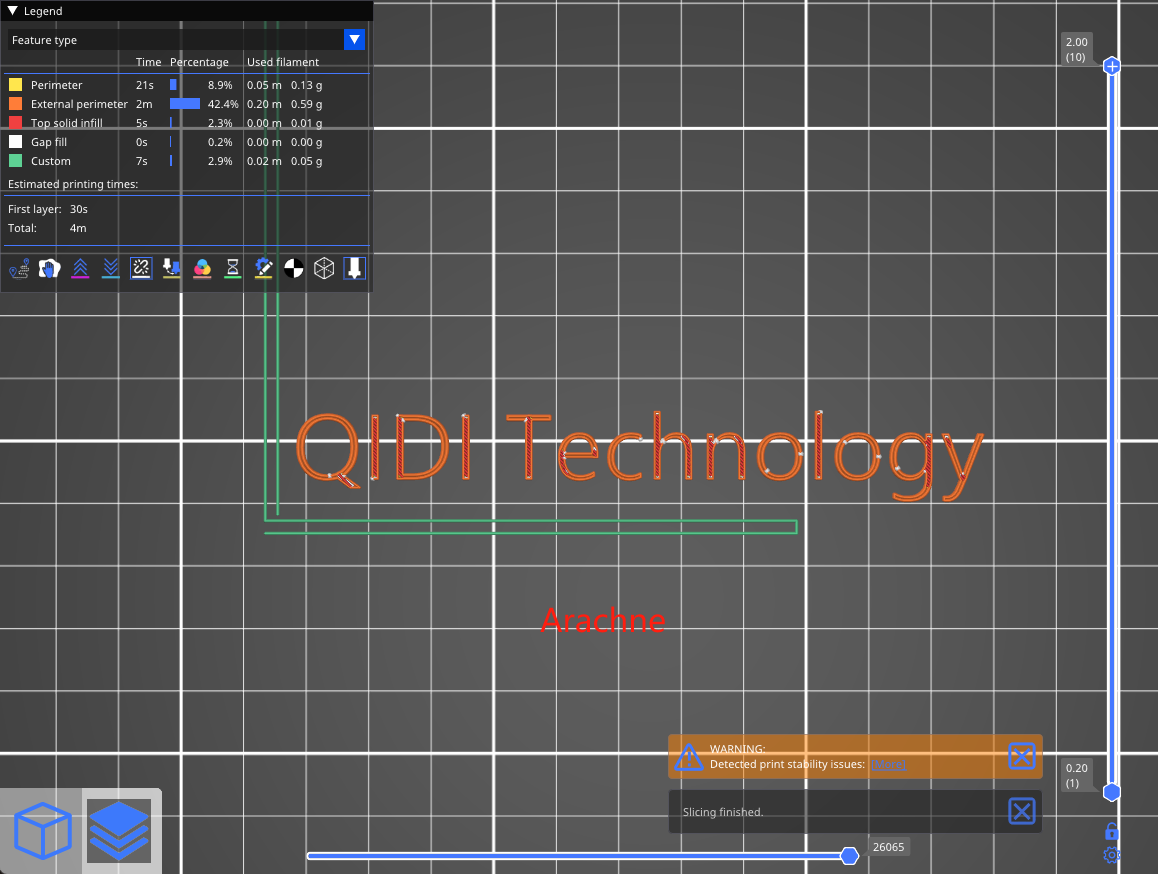Viewport: 1158px width, 874px height.
Task: Dismiss the Slicing finished notification
Action: tap(1021, 811)
